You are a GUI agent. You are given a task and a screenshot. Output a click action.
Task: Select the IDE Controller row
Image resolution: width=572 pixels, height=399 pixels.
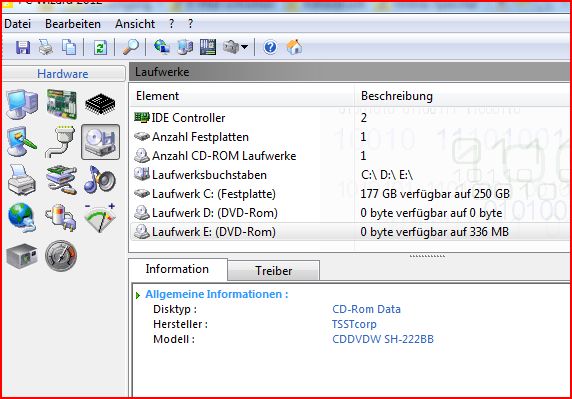tap(350, 118)
